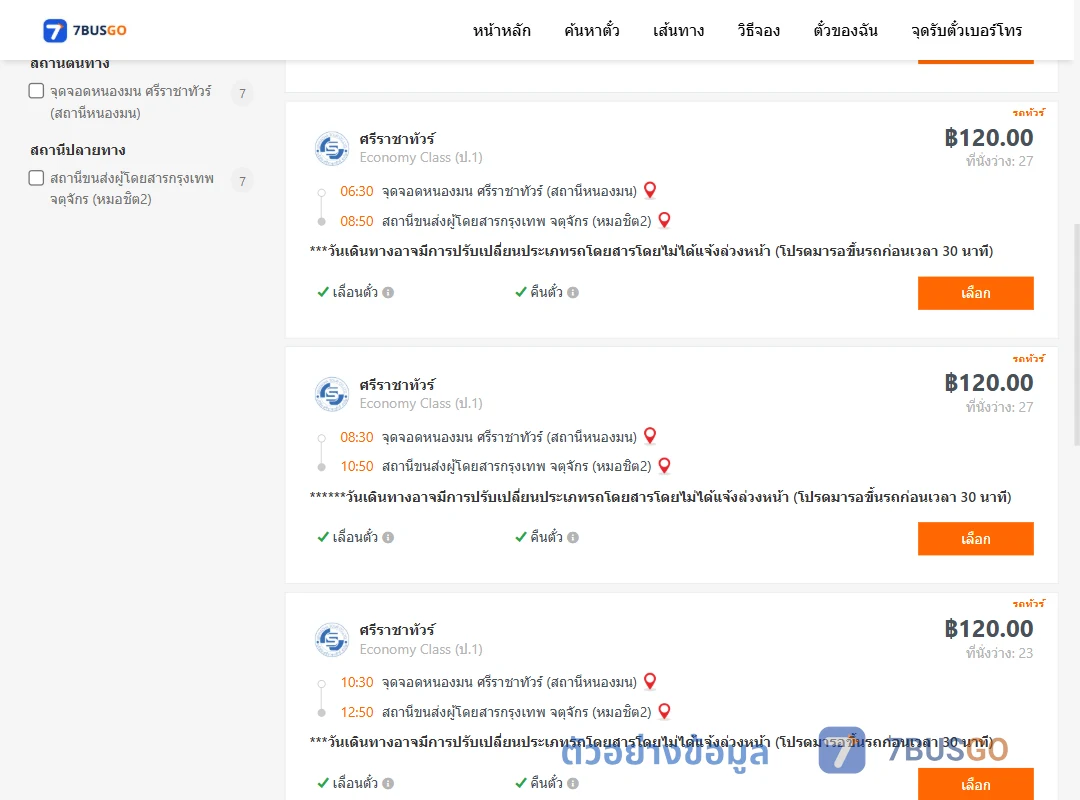Click the 7BUSGO logo in the header
The image size is (1080, 800).
click(85, 30)
